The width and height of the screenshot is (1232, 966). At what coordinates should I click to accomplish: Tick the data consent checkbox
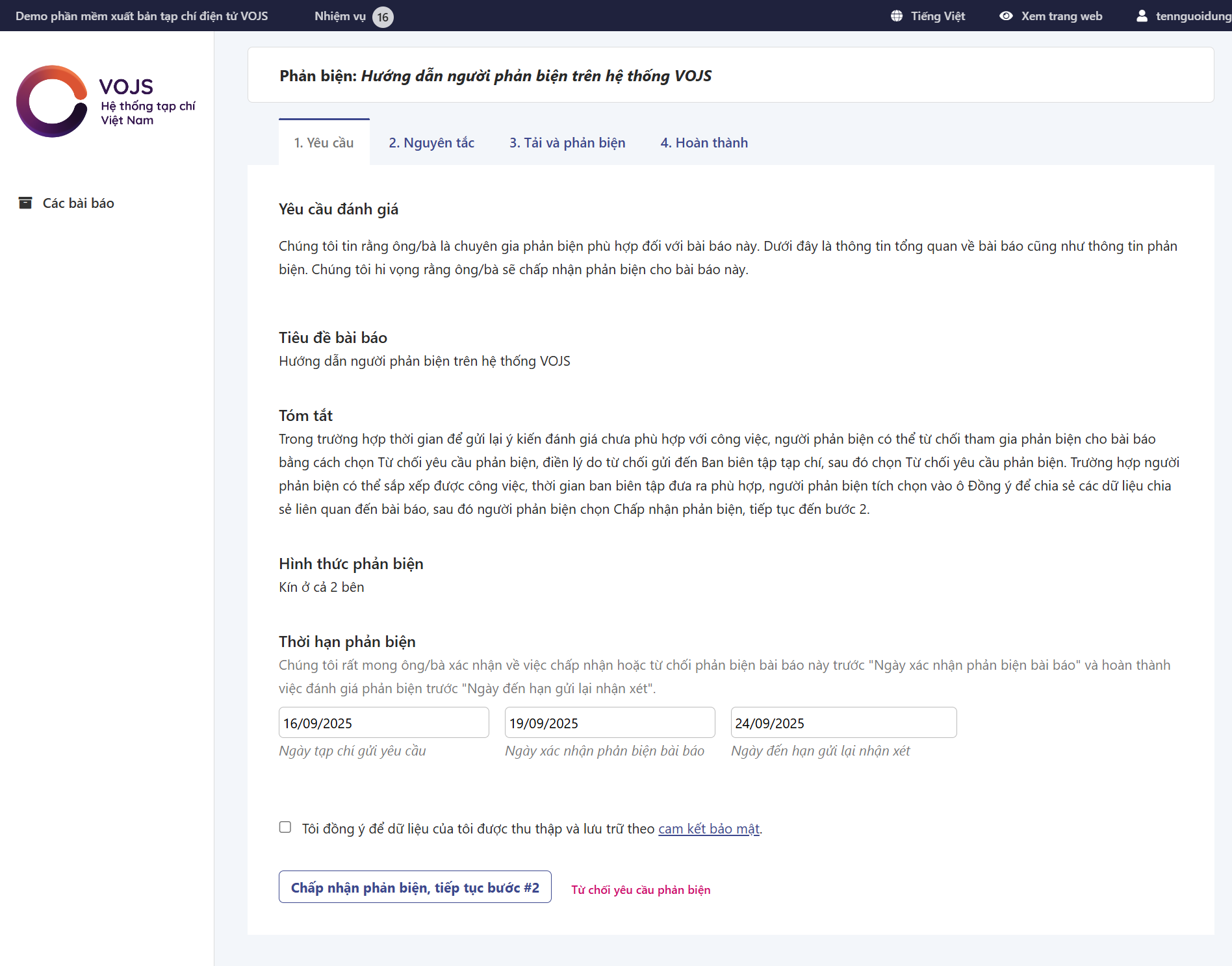285,827
